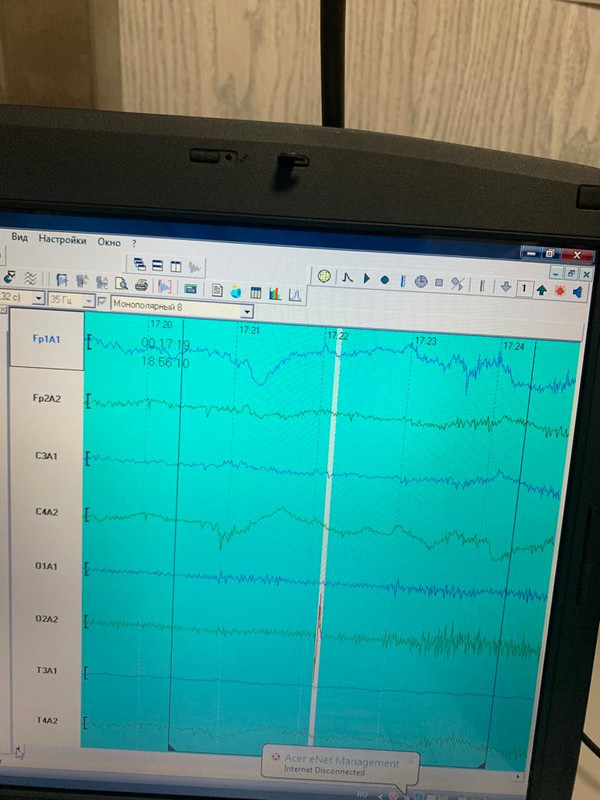Click the colored bar histogram icon
The width and height of the screenshot is (600, 800).
275,293
